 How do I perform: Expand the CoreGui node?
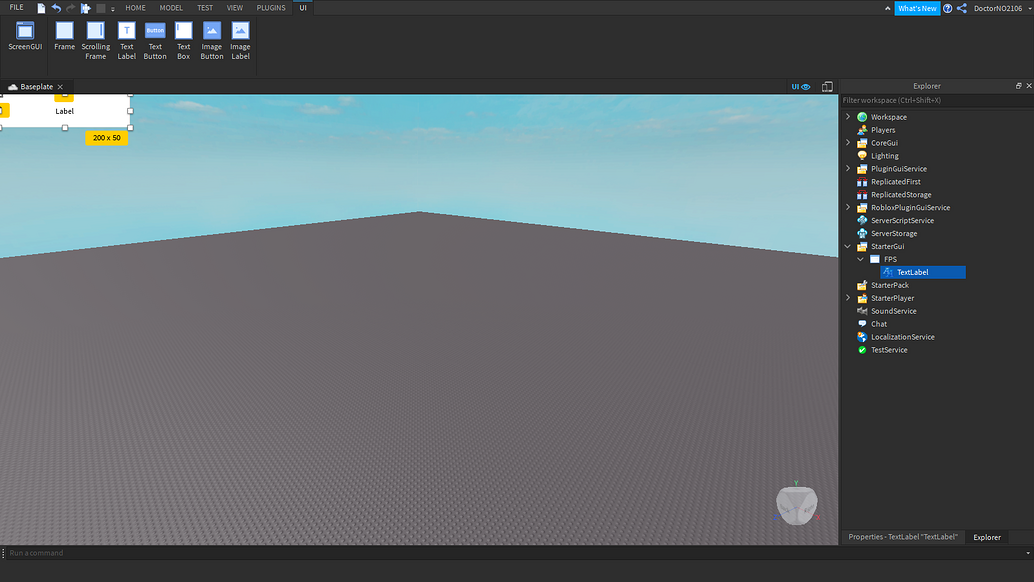coord(848,142)
